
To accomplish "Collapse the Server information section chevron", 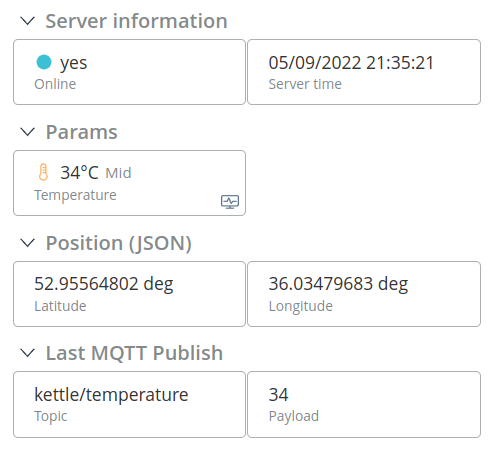I will pyautogui.click(x=27, y=21).
